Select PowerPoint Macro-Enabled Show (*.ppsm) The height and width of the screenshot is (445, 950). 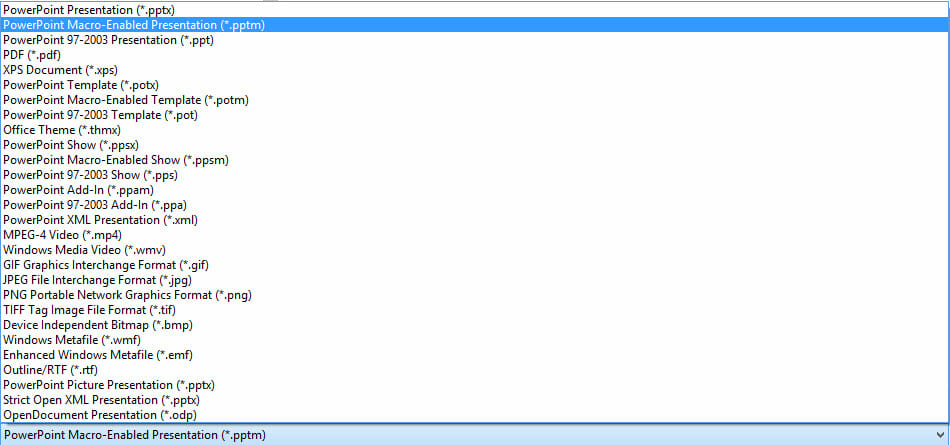[x=474, y=160]
